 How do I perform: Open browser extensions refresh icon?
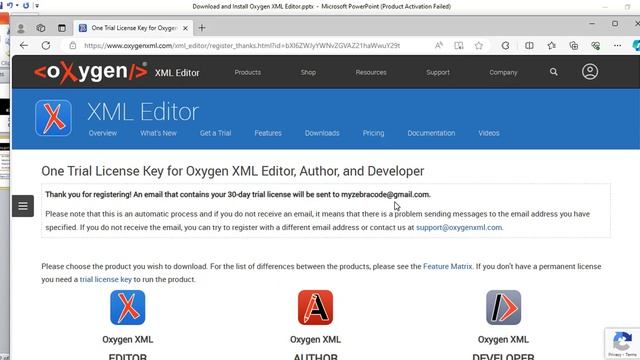[x=505, y=45]
